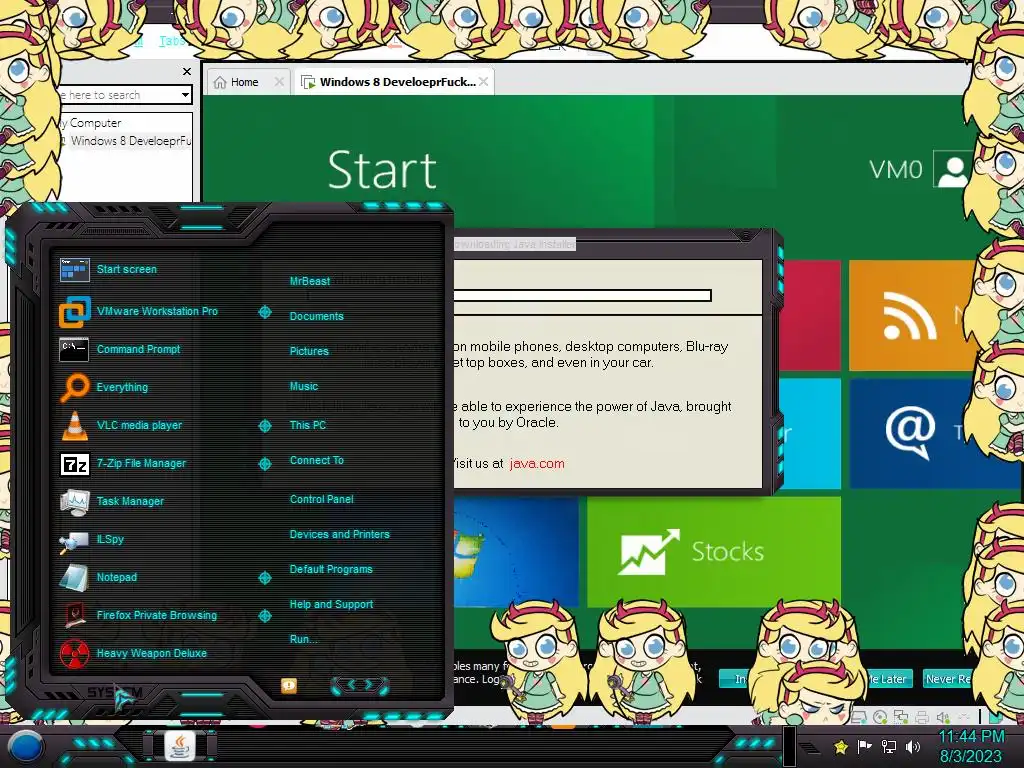Open Pictures from the start menu
The width and height of the screenshot is (1024, 768).
point(309,351)
